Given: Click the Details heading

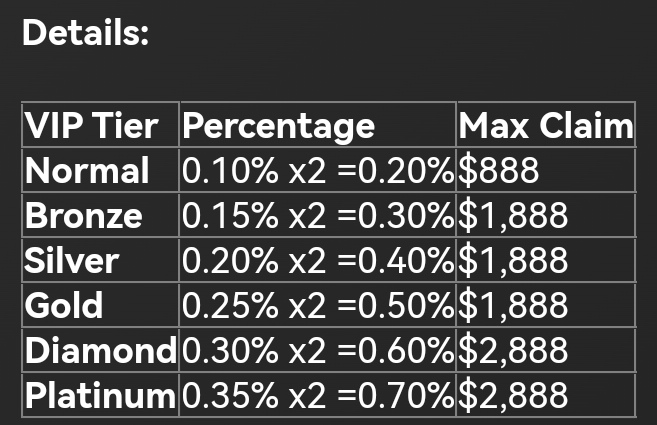Looking at the screenshot, I should [x=85, y=33].
